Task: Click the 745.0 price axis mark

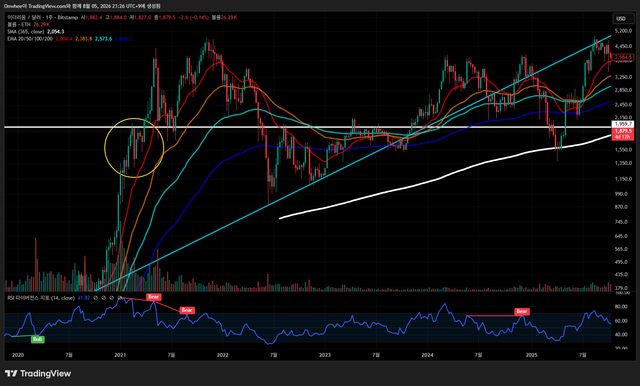Action: (621, 222)
